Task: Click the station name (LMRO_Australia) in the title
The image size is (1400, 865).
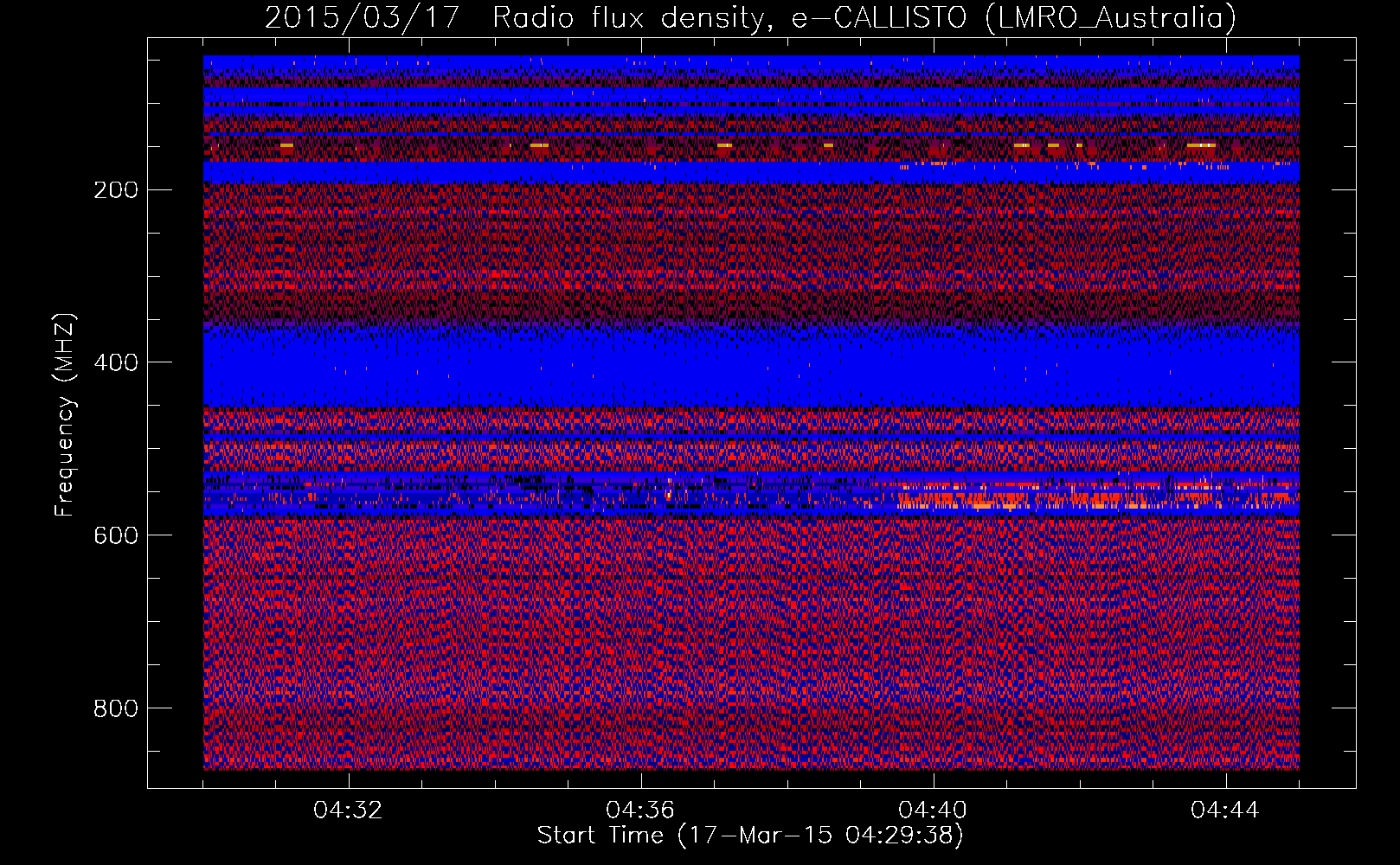Action: [x=1111, y=18]
